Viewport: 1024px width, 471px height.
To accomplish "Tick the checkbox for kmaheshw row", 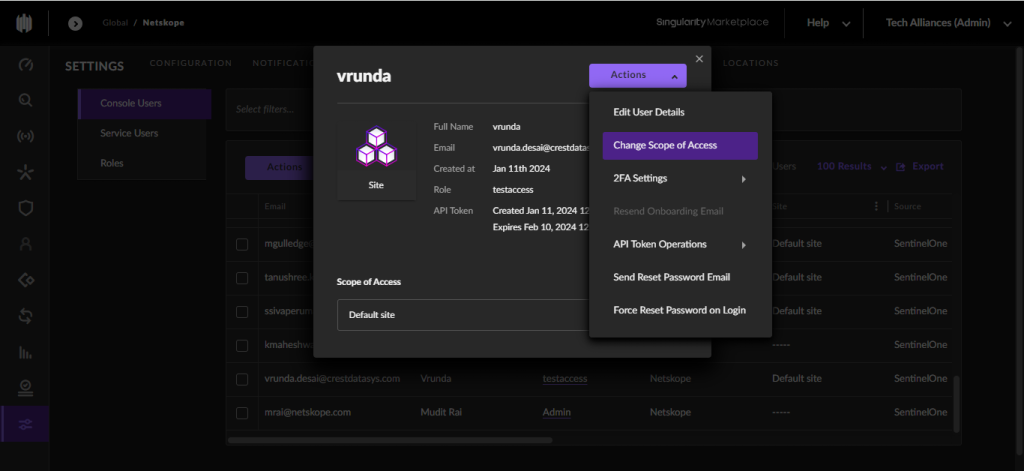I will [242, 345].
